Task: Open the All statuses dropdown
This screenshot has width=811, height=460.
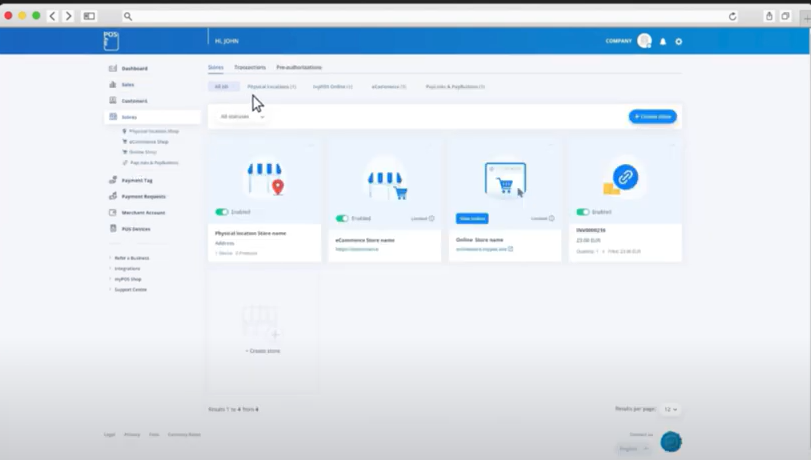Action: point(242,116)
